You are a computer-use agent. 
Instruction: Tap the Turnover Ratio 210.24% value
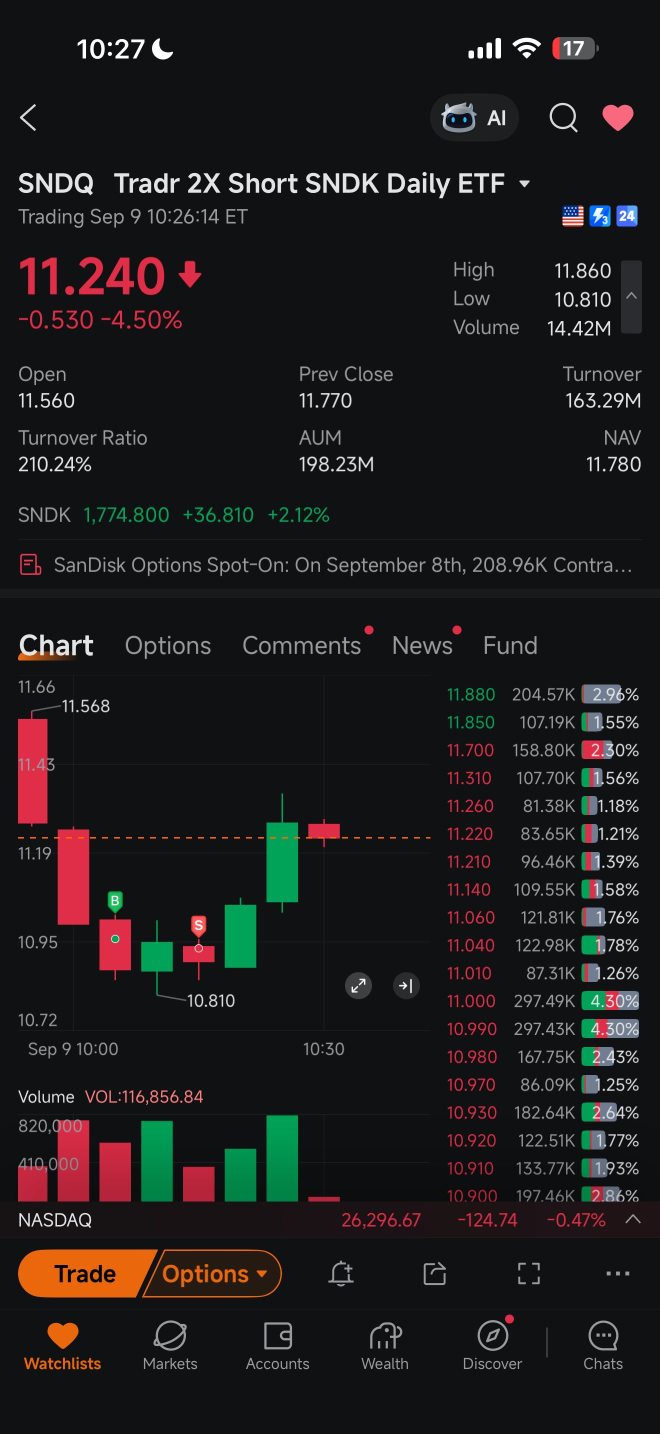click(x=55, y=465)
